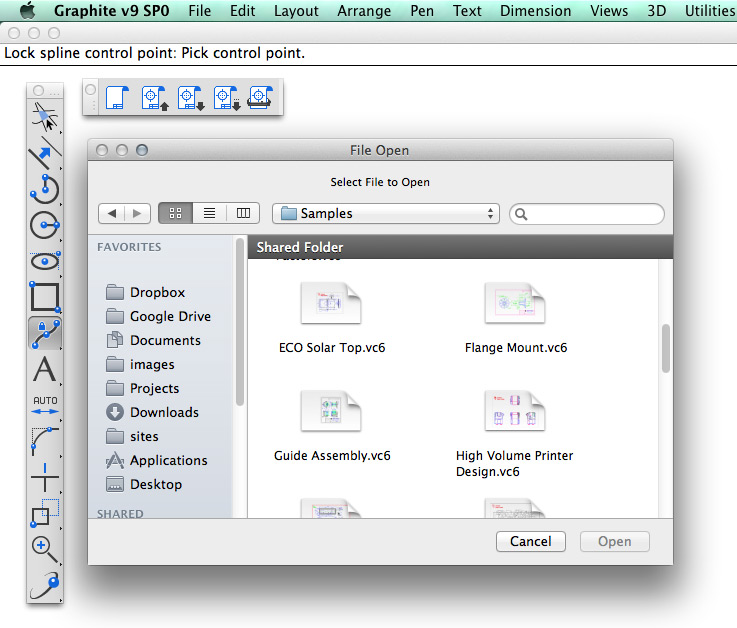Open the Edit menu
737x628 pixels.
point(243,10)
